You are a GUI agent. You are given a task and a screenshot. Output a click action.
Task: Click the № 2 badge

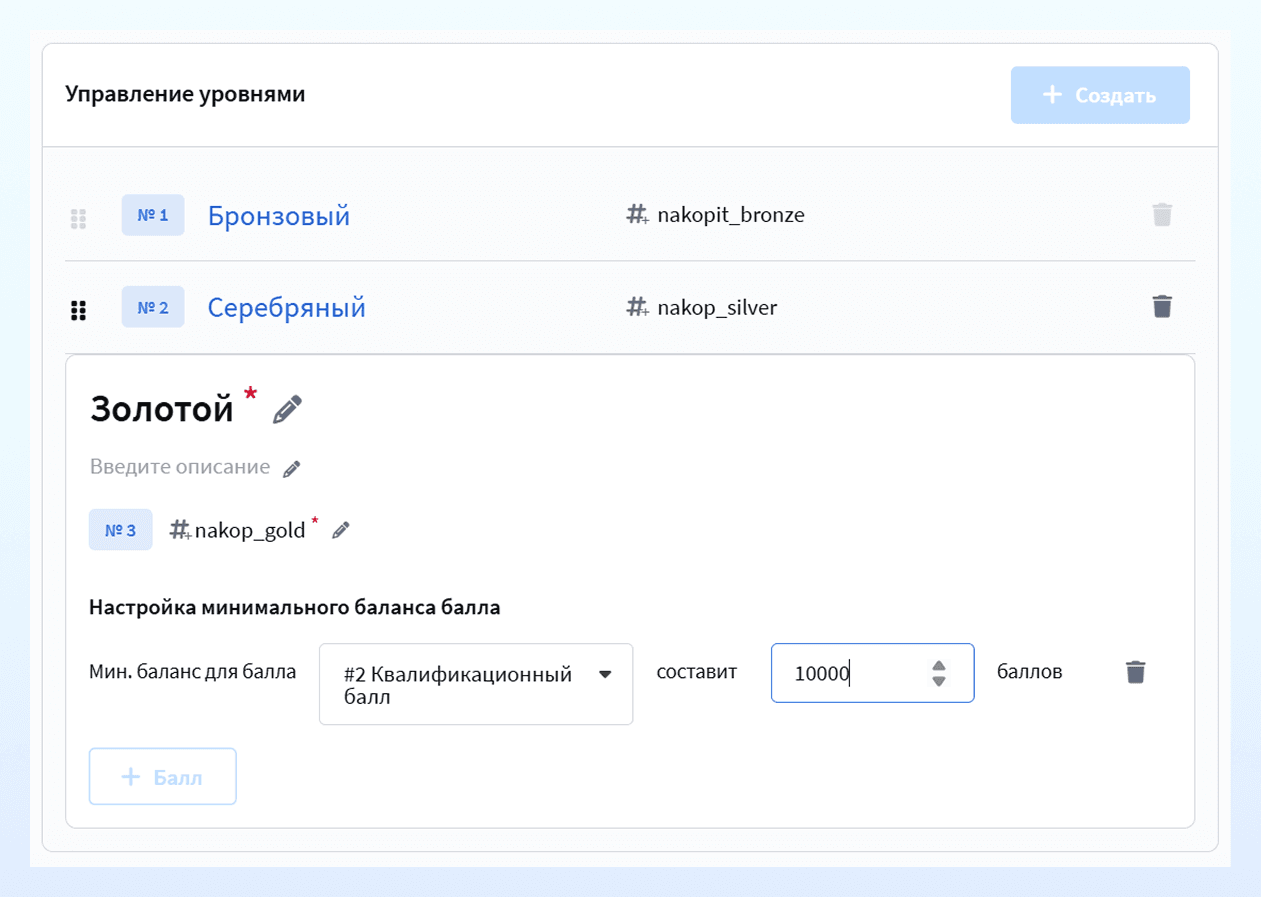[x=153, y=307]
